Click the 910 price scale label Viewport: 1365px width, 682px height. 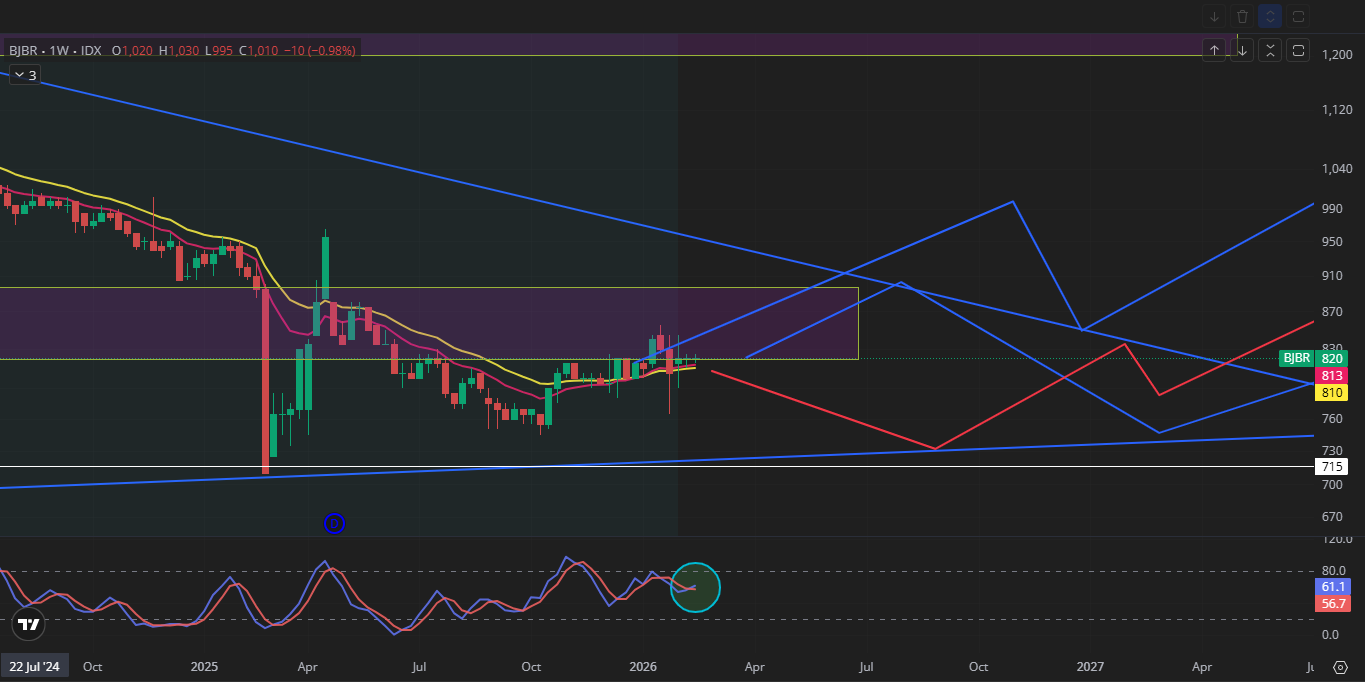coord(1332,276)
